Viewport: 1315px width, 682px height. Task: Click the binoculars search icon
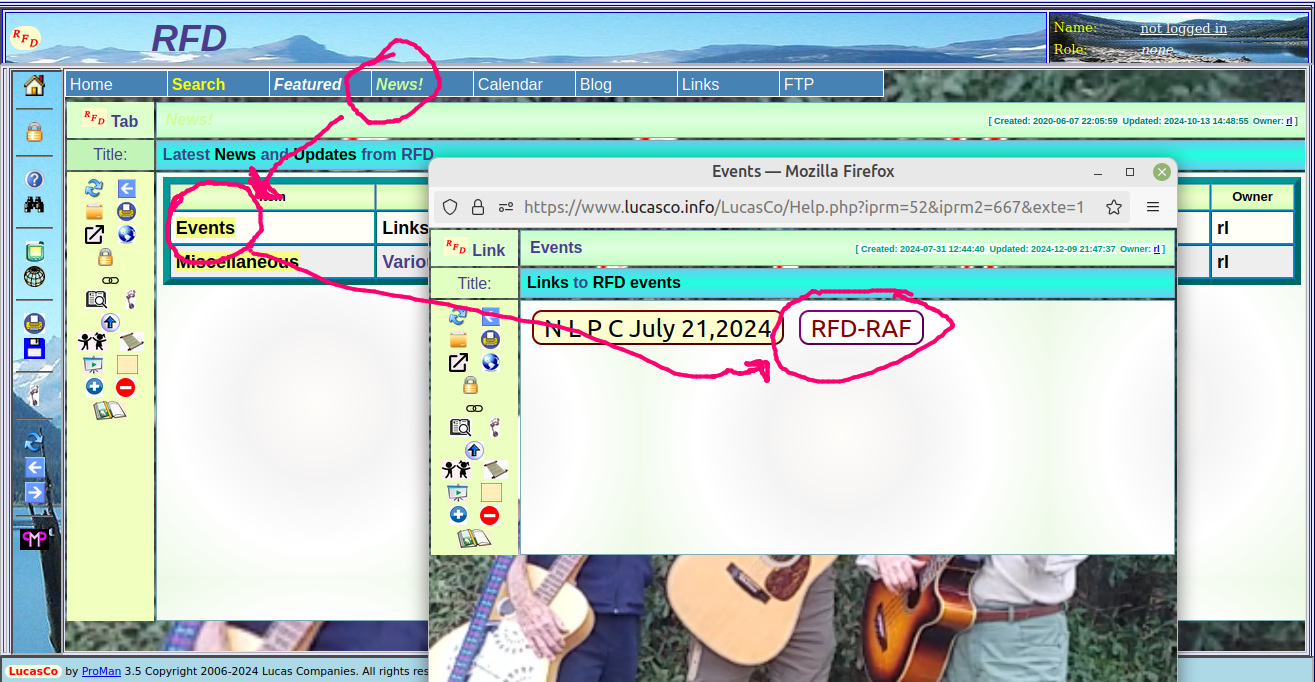(x=34, y=205)
